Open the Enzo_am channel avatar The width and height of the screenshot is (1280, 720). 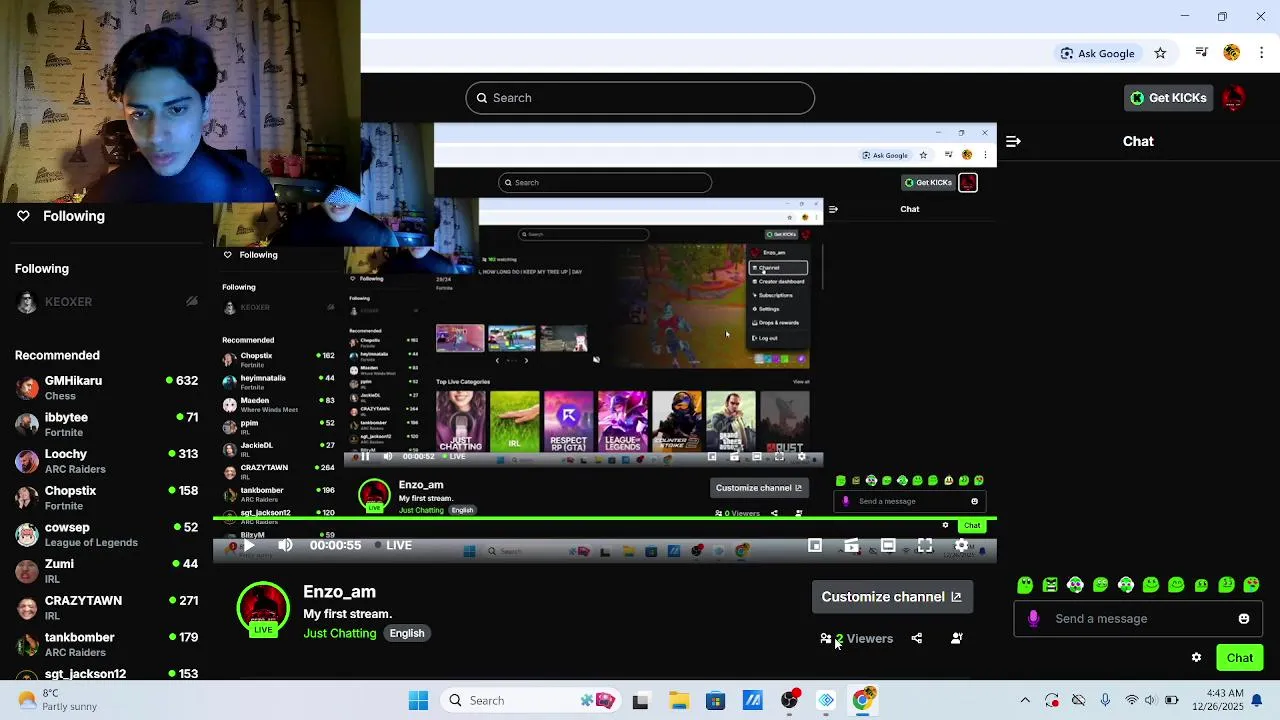(x=263, y=608)
